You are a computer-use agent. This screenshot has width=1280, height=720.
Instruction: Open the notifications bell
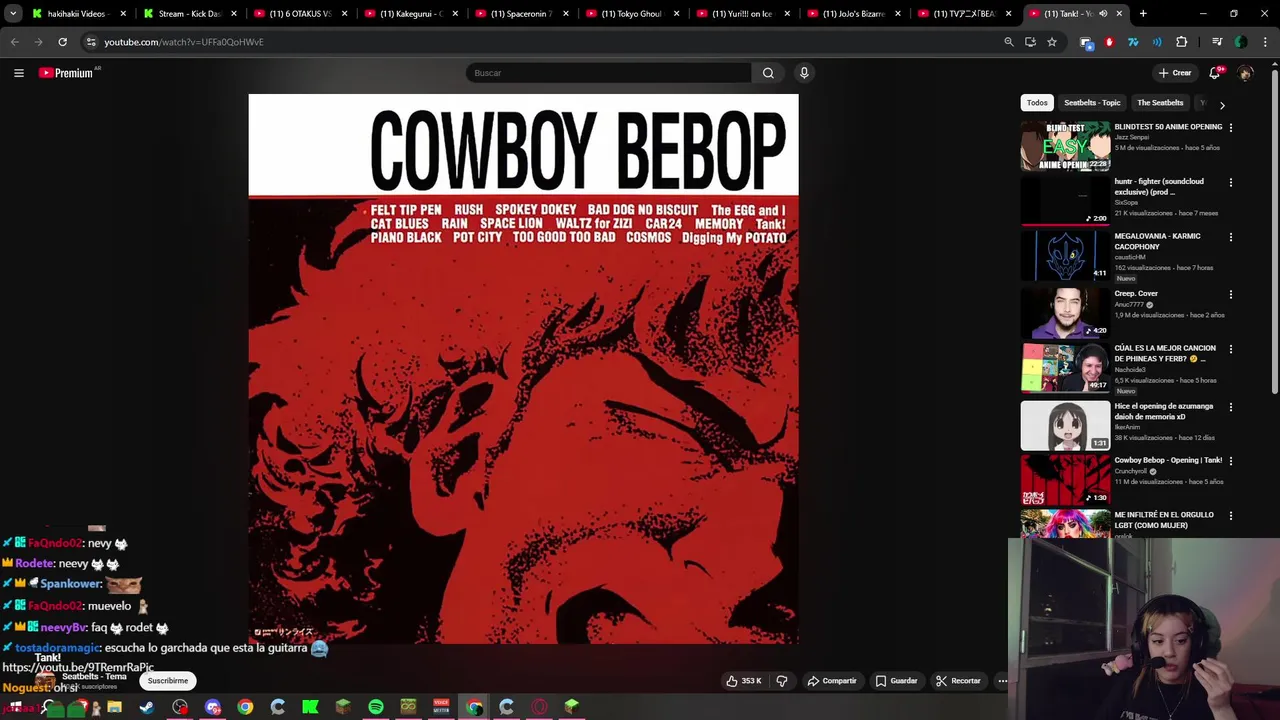tap(1215, 73)
